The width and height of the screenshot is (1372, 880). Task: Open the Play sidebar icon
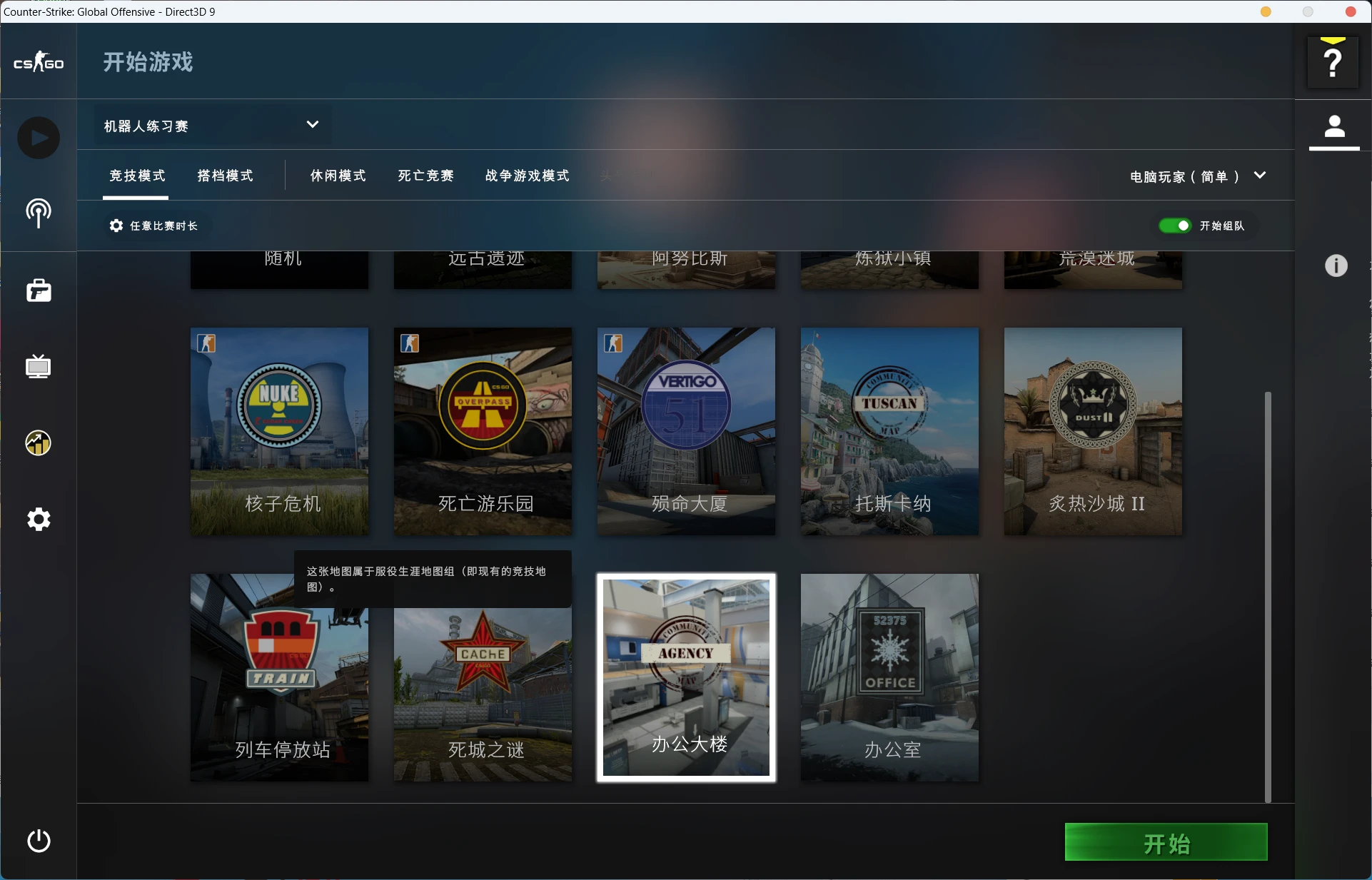coord(39,138)
